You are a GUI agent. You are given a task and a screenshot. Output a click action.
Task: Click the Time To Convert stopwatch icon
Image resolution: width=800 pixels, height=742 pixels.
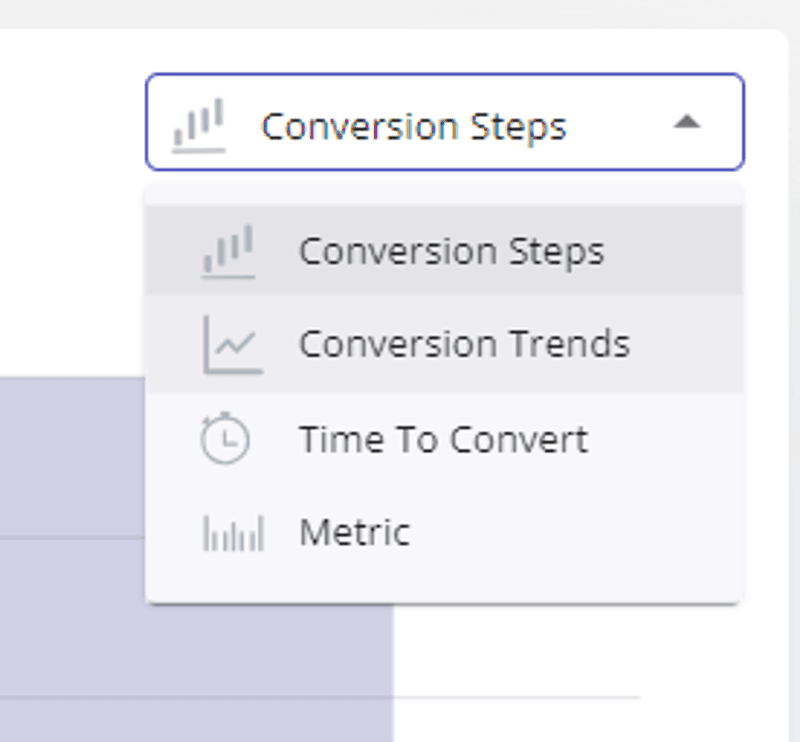pos(225,439)
